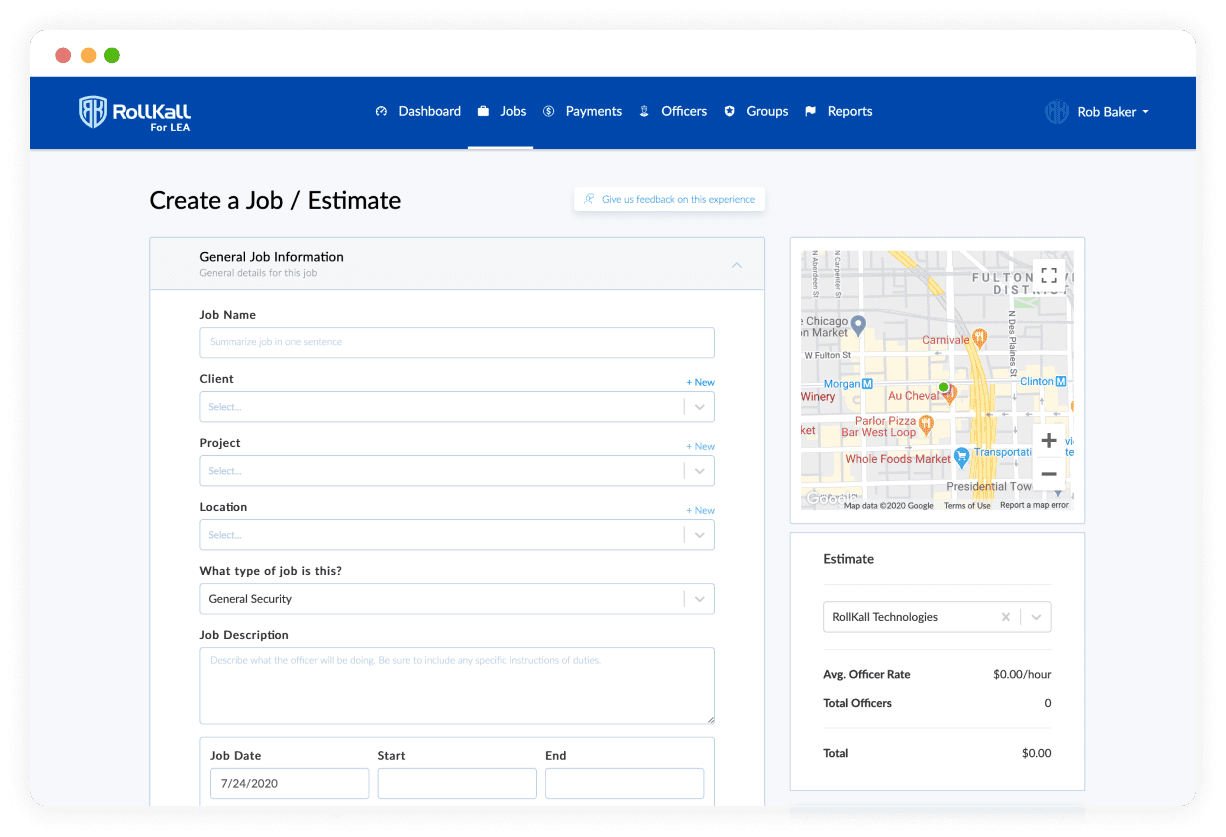Clear the RollKall Technologies selection
This screenshot has height=837, width=1226.
(x=1006, y=617)
